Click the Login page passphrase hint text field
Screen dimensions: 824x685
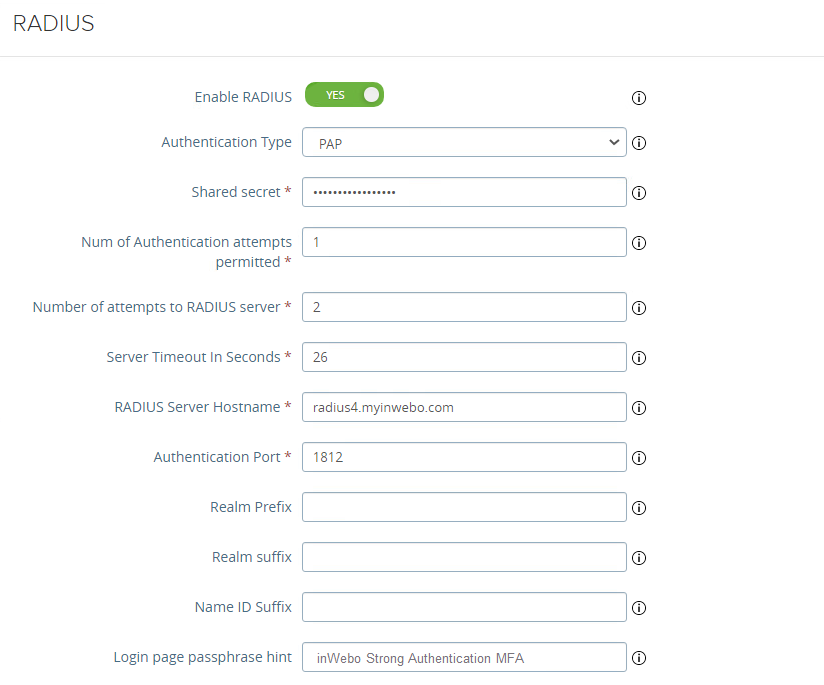click(x=463, y=657)
